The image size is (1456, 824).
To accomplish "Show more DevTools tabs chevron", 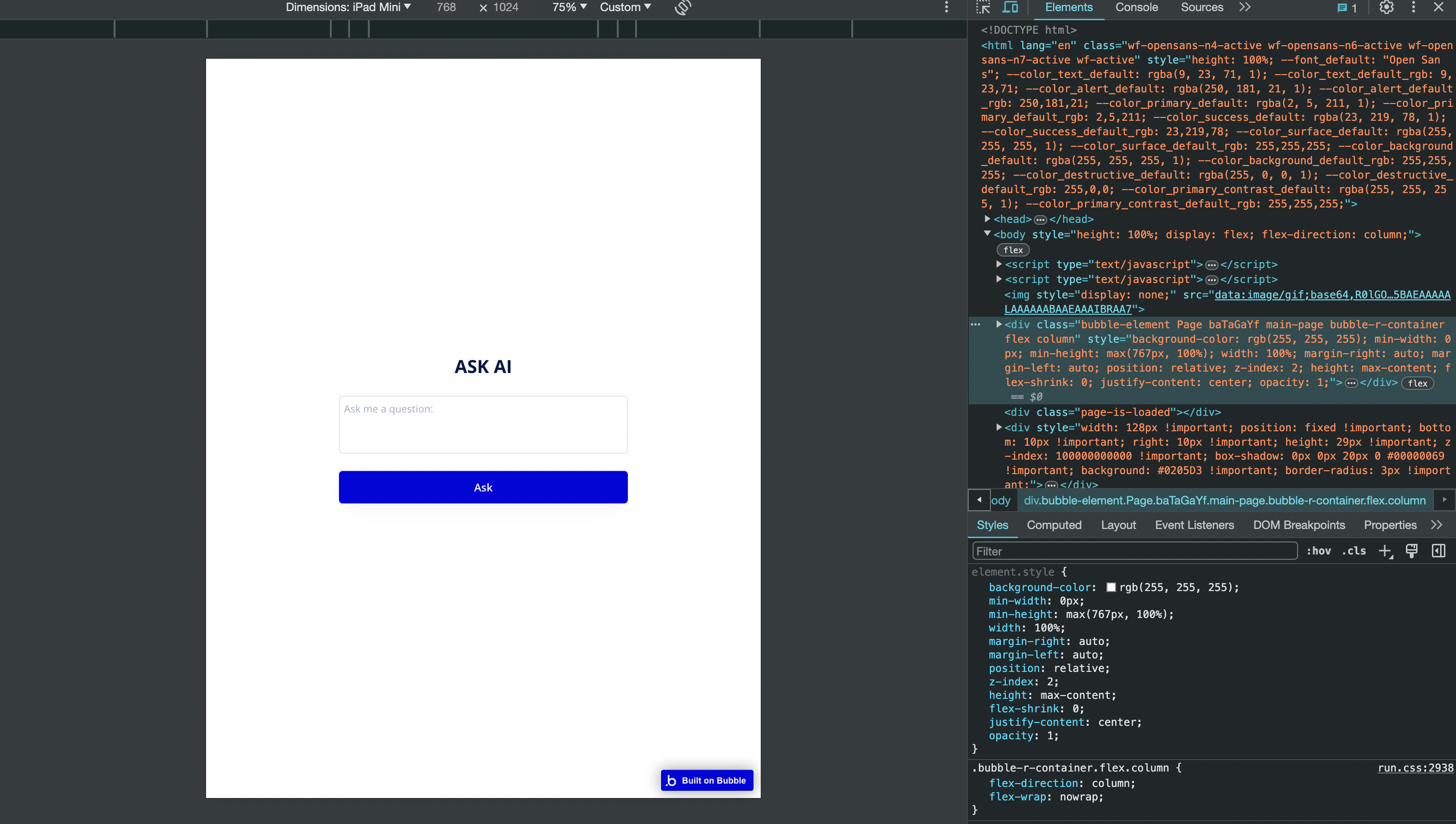I will point(1245,7).
